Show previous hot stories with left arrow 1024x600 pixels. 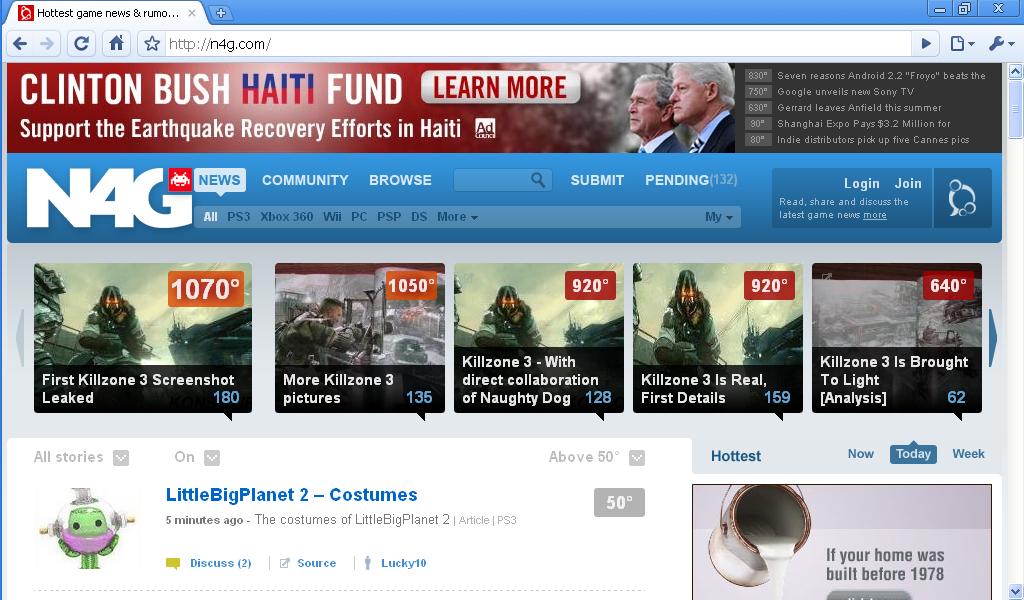click(x=20, y=338)
